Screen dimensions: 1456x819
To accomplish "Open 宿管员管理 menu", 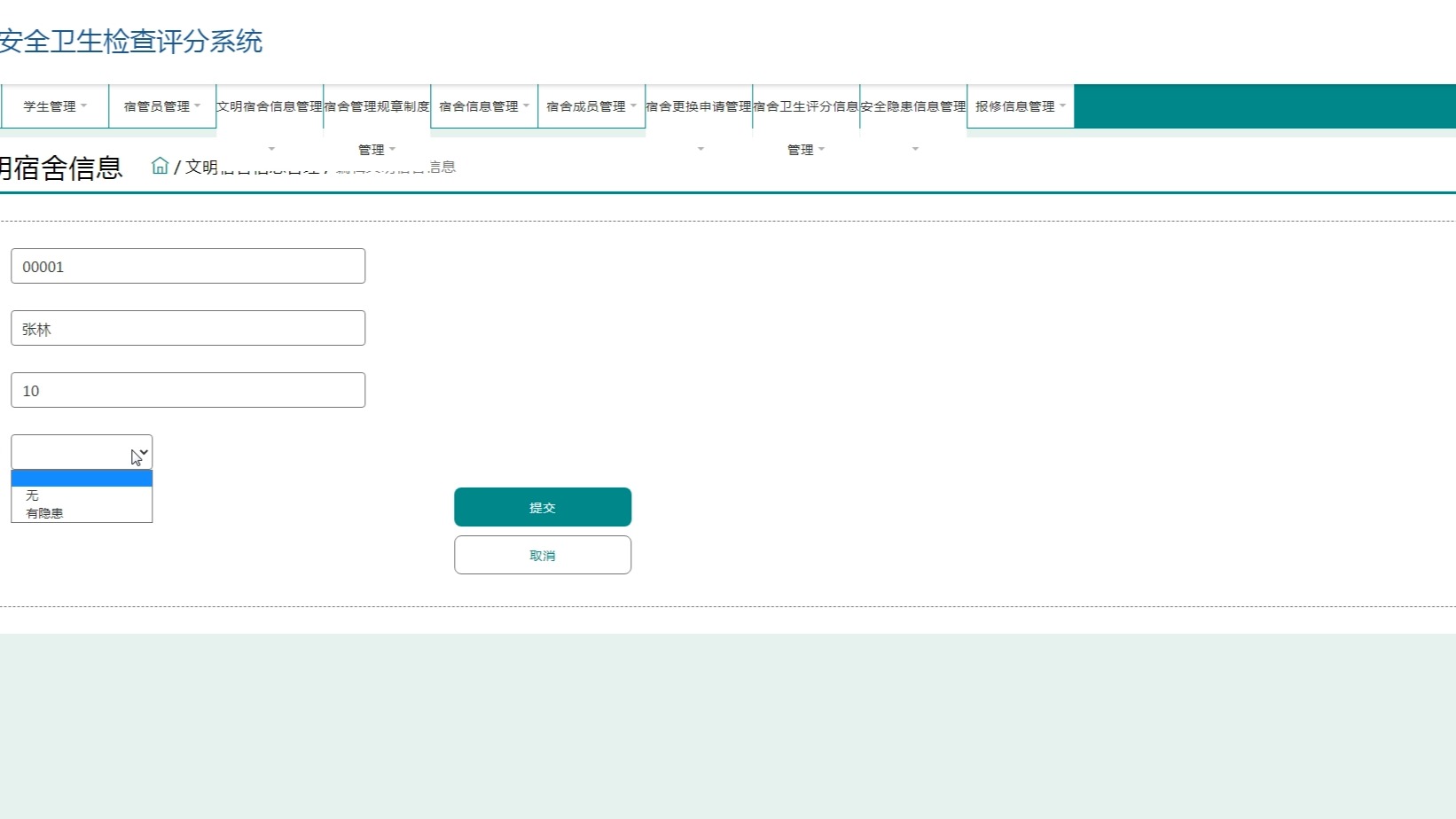I will tap(162, 106).
